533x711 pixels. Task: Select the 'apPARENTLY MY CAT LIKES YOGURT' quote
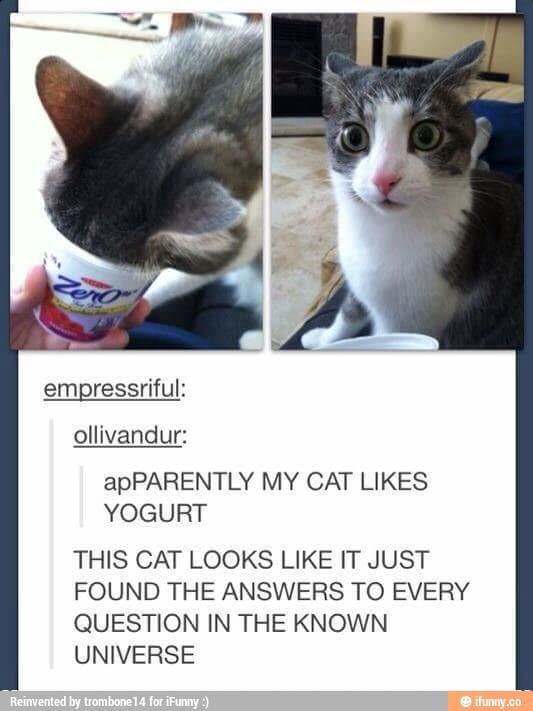(265, 497)
